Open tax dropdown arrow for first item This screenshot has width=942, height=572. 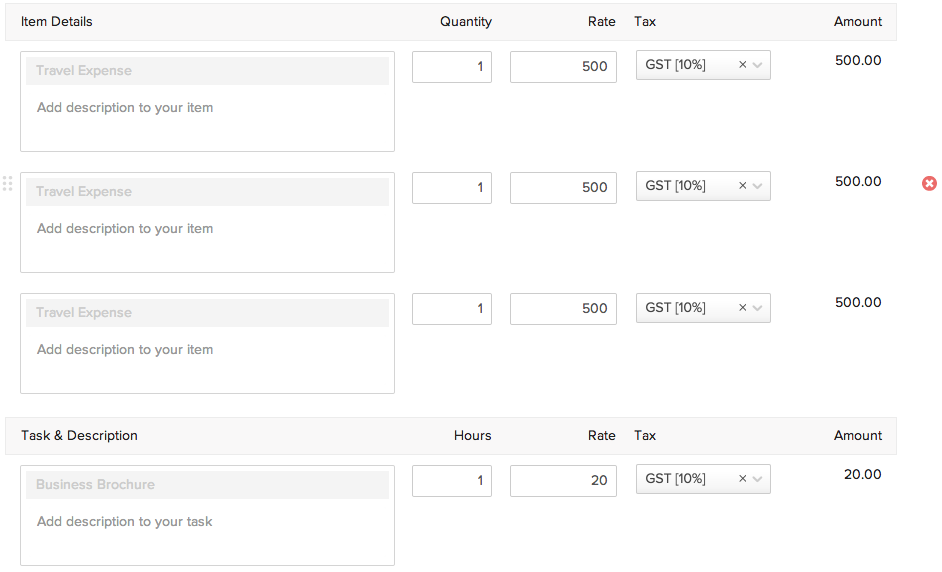(x=758, y=65)
